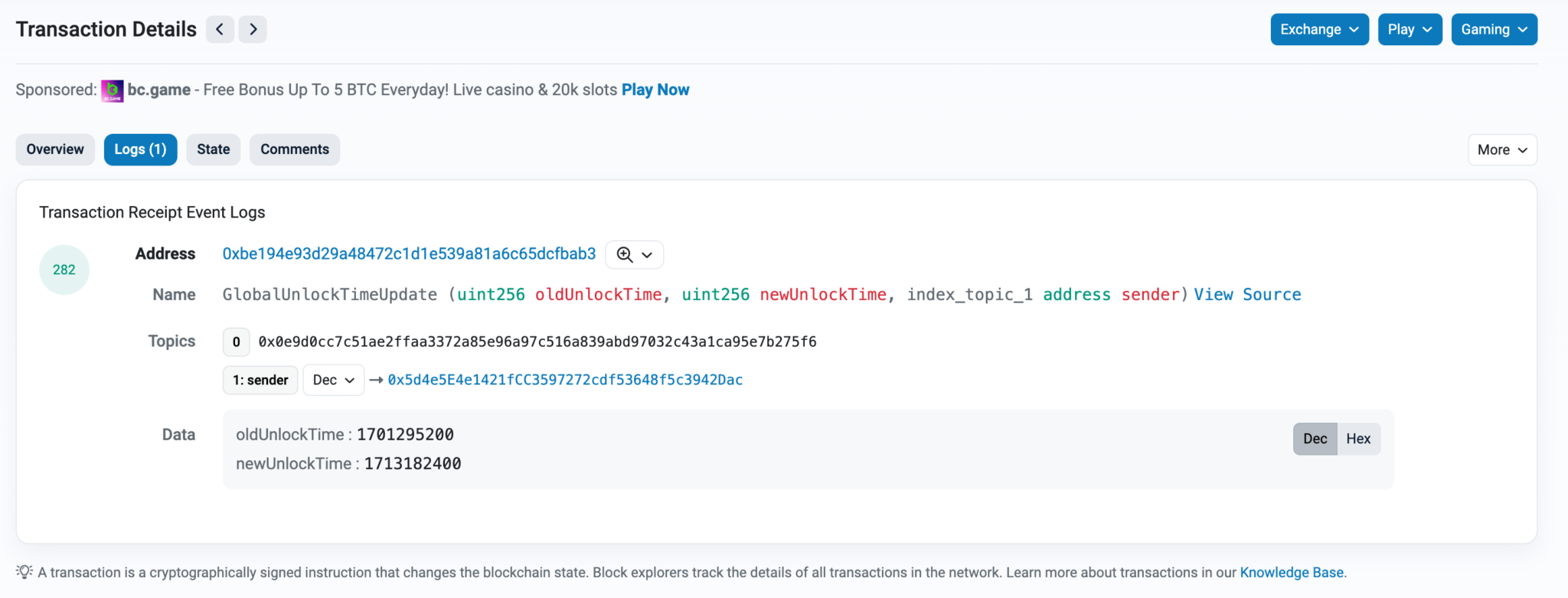The height and width of the screenshot is (598, 1568).
Task: Open the View Source link
Action: click(x=1247, y=295)
